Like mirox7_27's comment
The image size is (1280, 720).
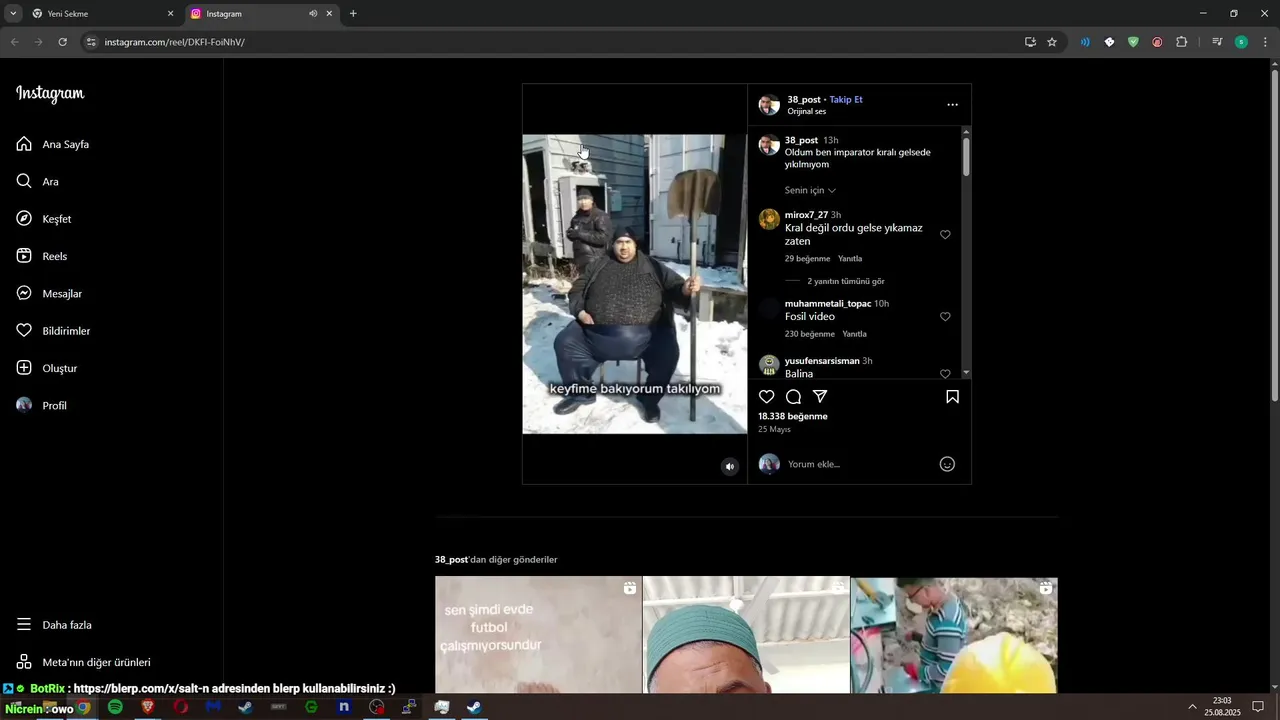[x=945, y=234]
